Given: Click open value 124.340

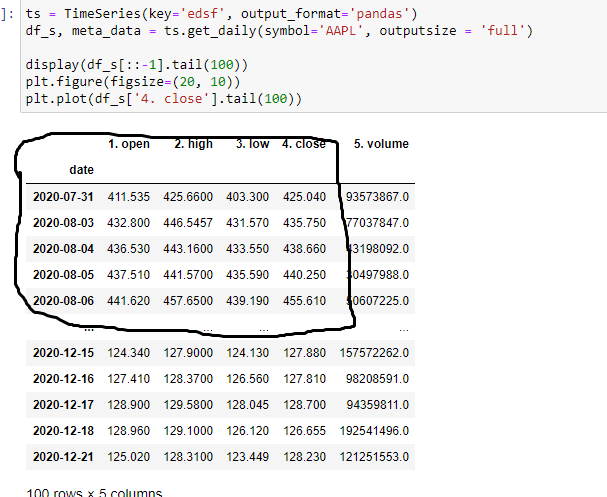Looking at the screenshot, I should pos(129,353).
